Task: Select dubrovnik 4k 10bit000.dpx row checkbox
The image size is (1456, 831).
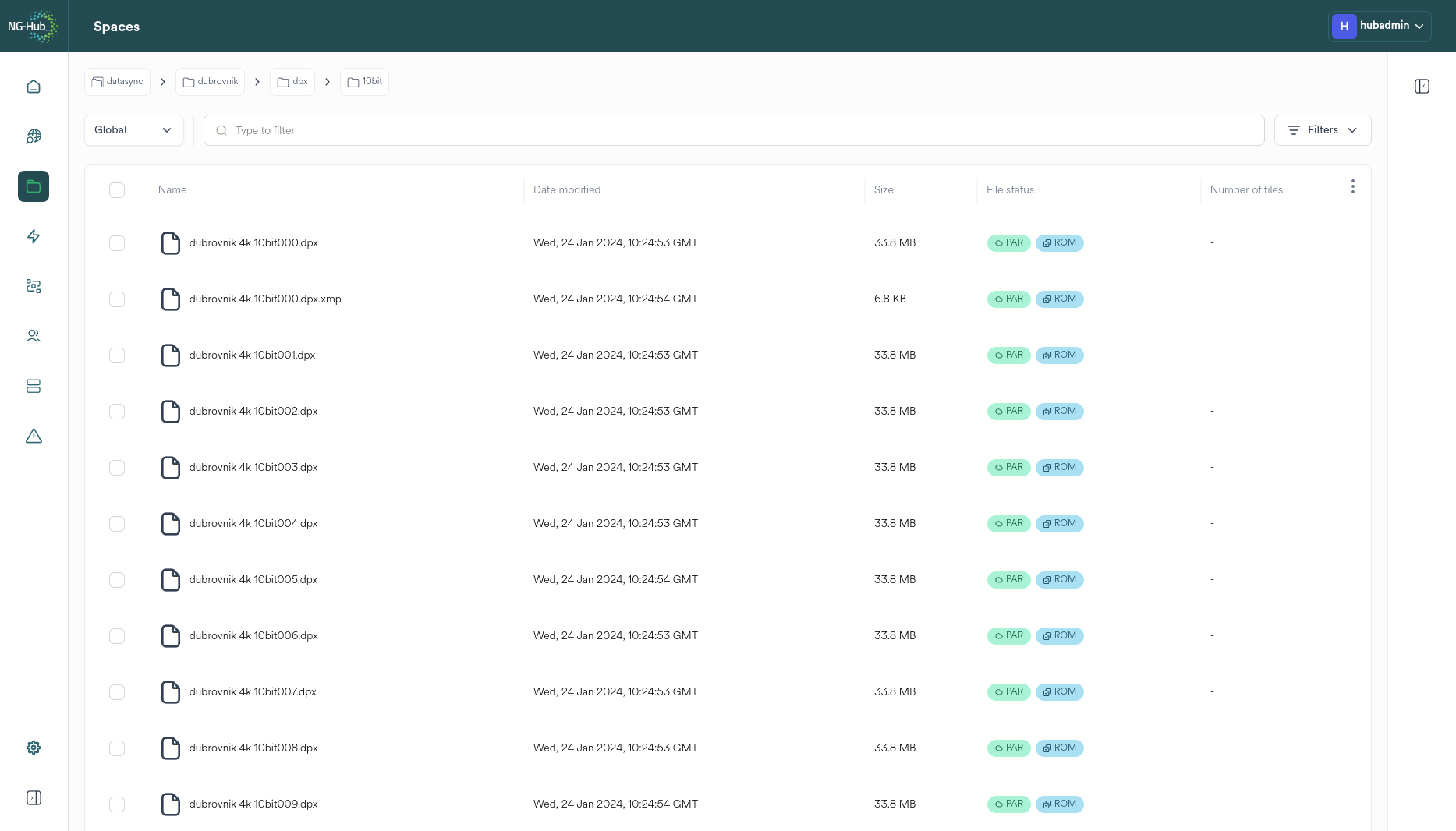Action: [117, 242]
